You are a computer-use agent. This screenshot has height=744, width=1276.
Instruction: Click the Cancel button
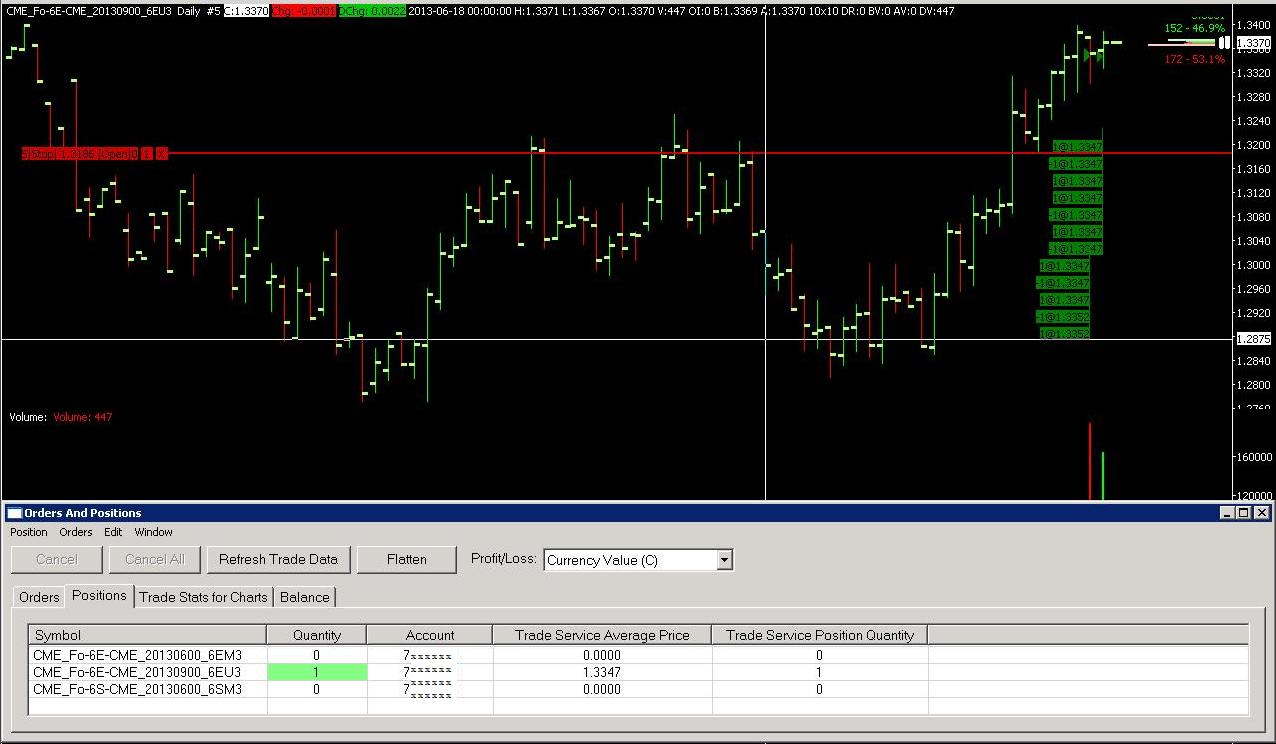(57, 559)
